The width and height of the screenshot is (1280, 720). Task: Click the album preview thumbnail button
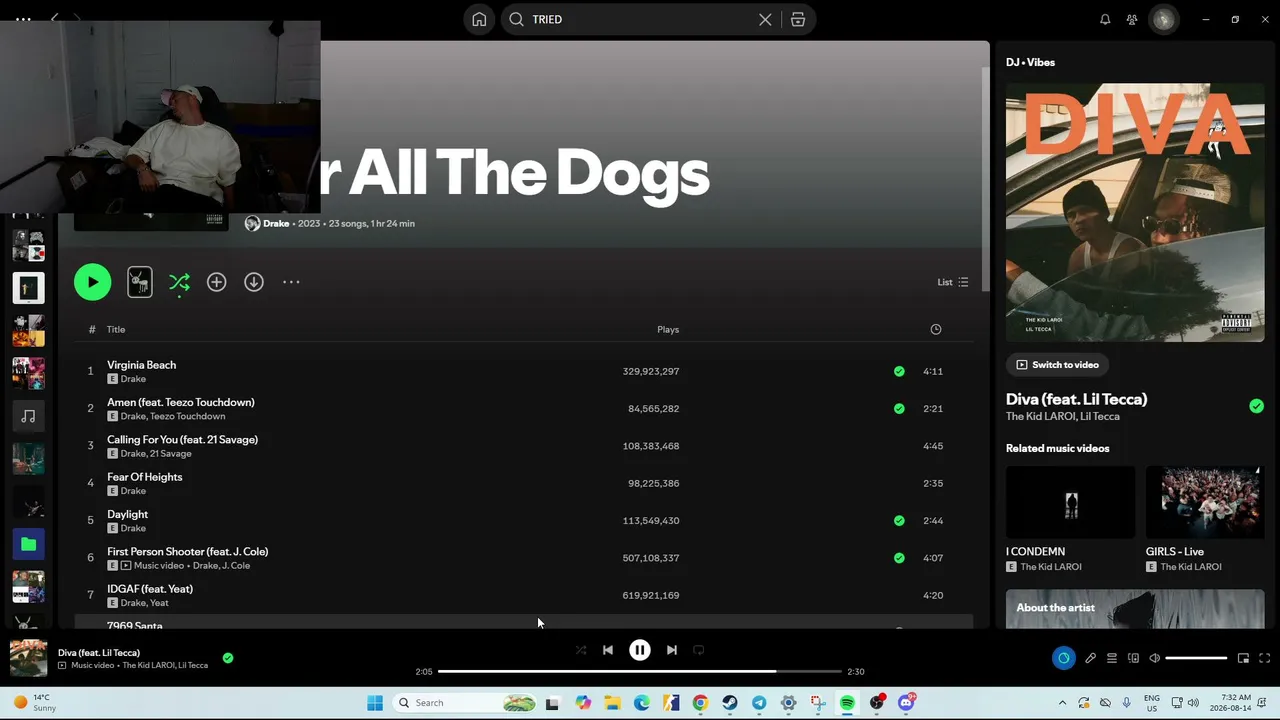140,282
